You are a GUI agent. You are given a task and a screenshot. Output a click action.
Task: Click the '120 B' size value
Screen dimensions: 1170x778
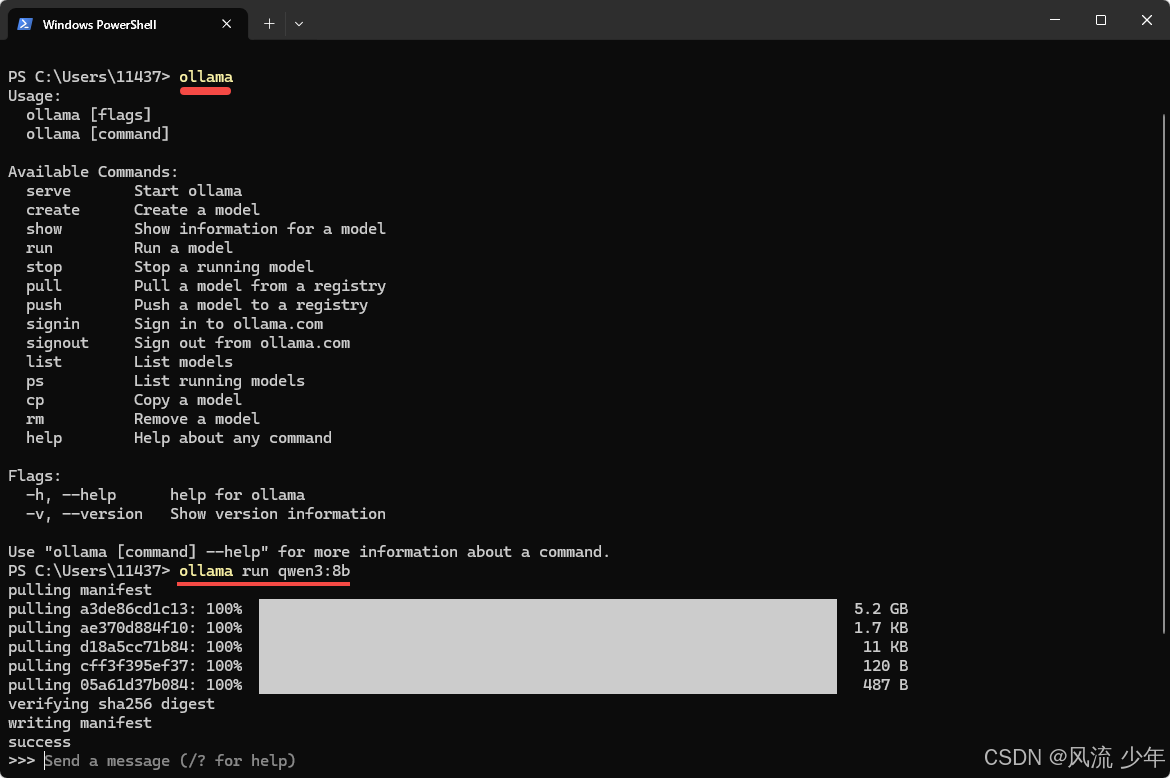[886, 666]
